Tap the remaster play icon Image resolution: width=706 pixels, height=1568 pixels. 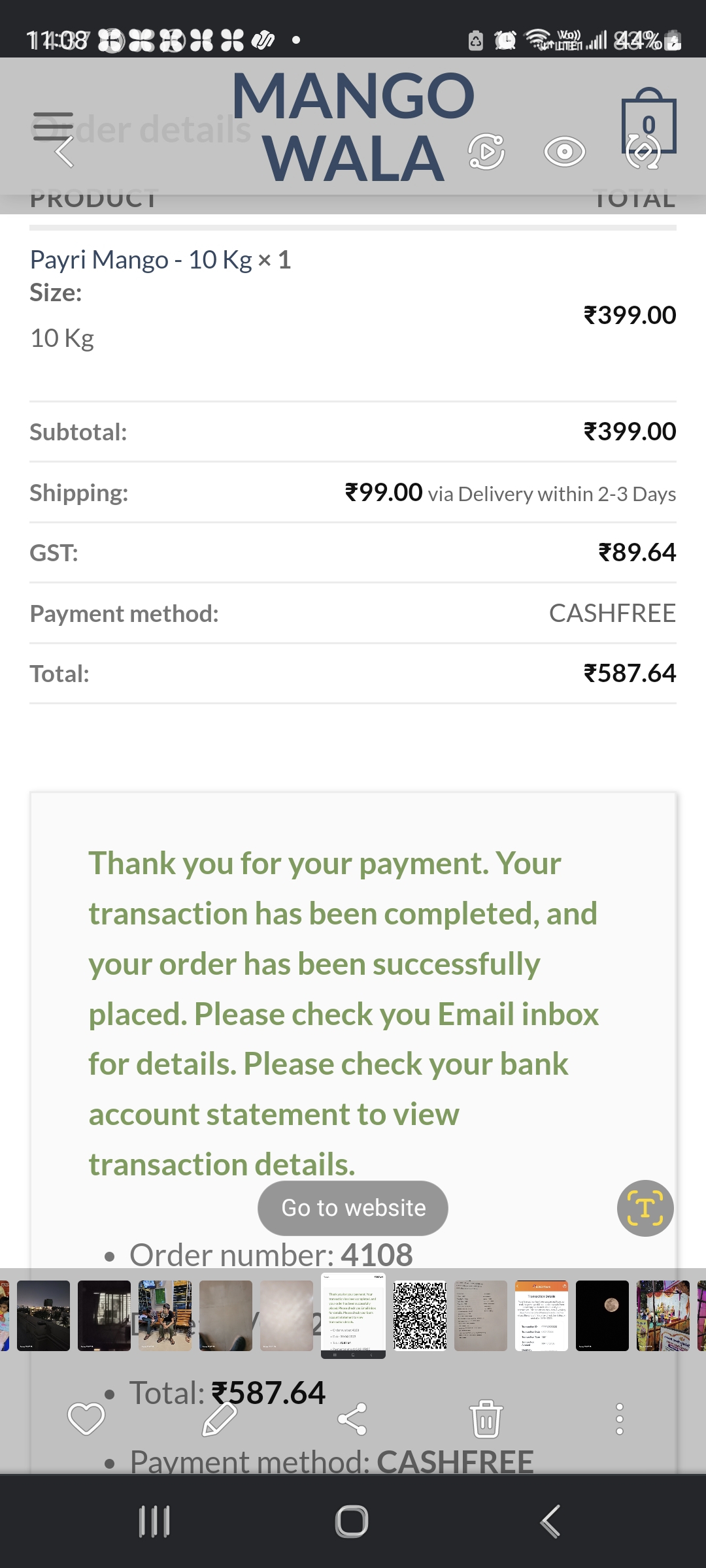[x=486, y=152]
